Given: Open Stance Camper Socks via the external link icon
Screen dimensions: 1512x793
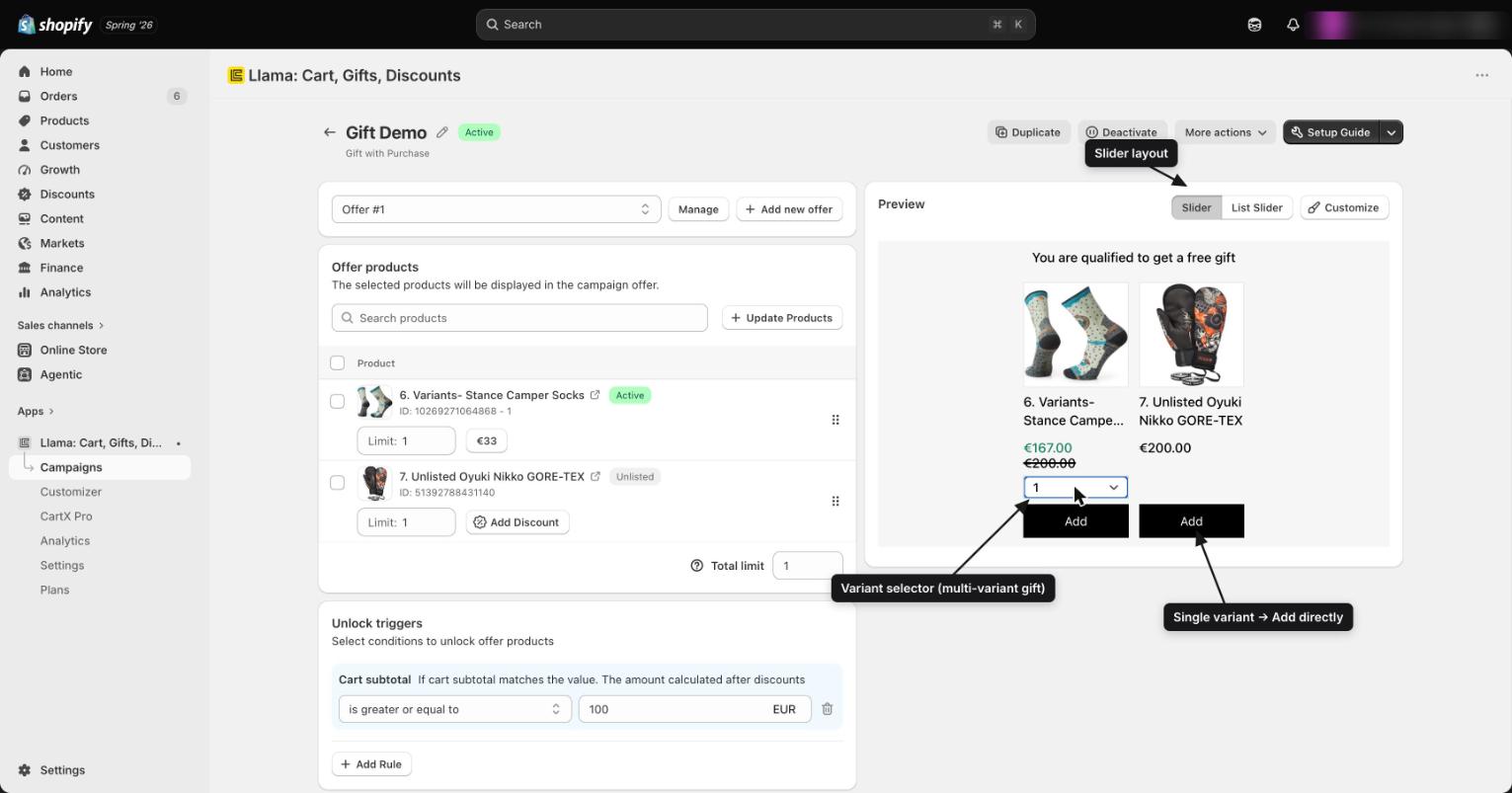Looking at the screenshot, I should (595, 395).
